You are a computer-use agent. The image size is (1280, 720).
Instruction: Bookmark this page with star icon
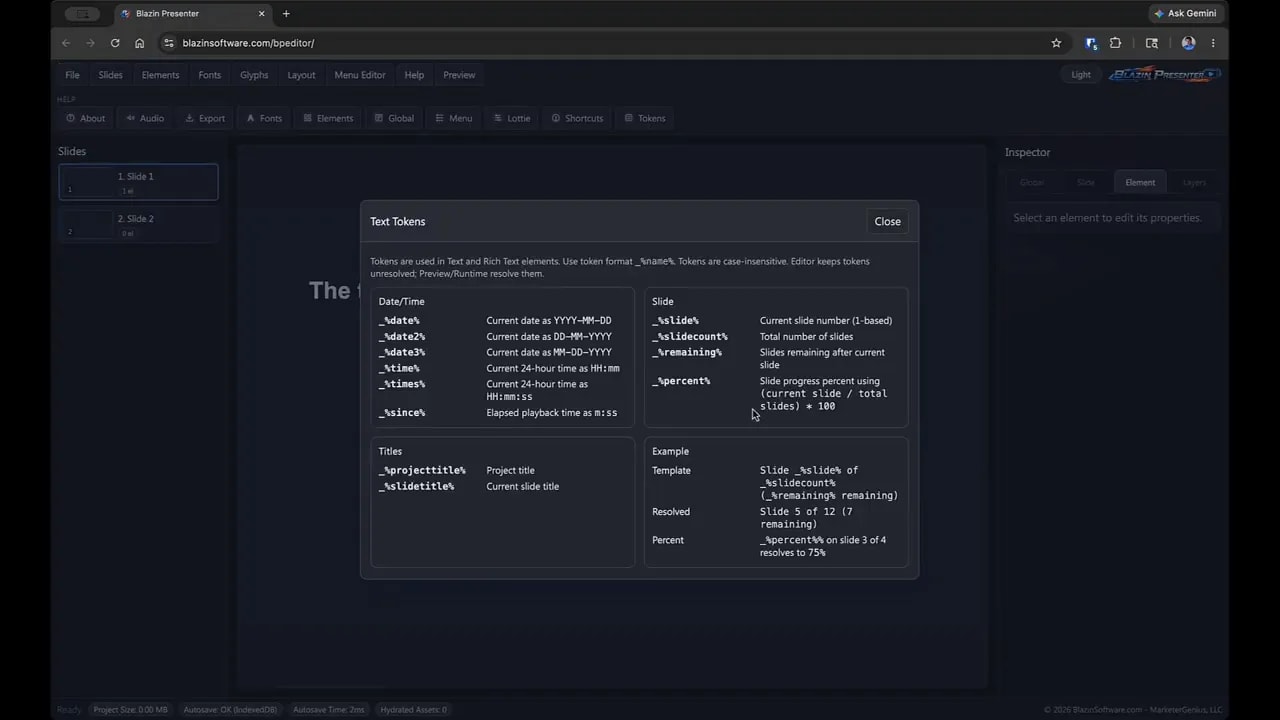(x=1056, y=43)
